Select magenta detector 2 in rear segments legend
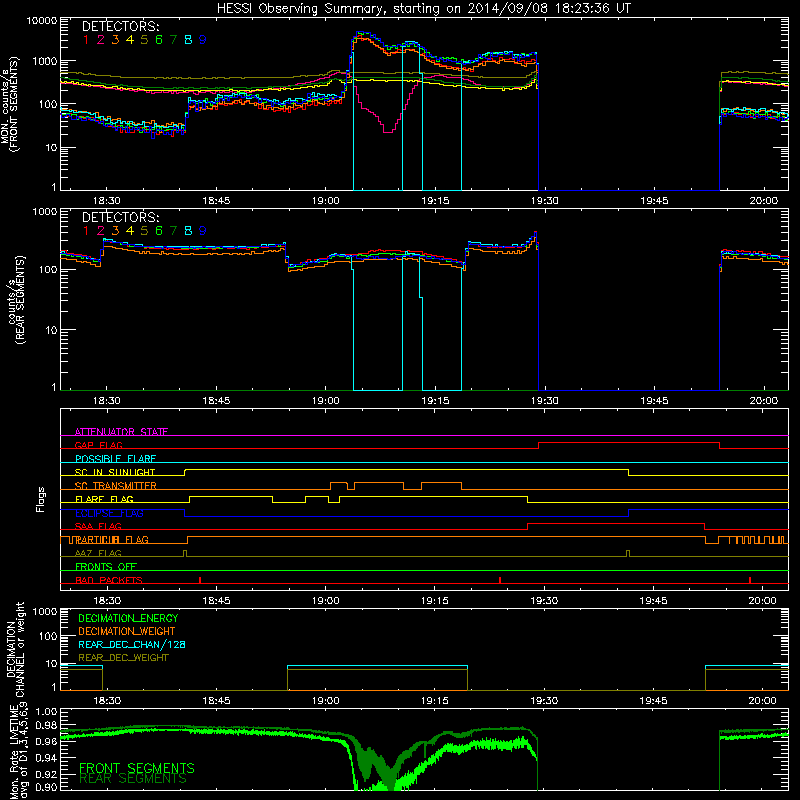800x800 pixels. pos(101,231)
